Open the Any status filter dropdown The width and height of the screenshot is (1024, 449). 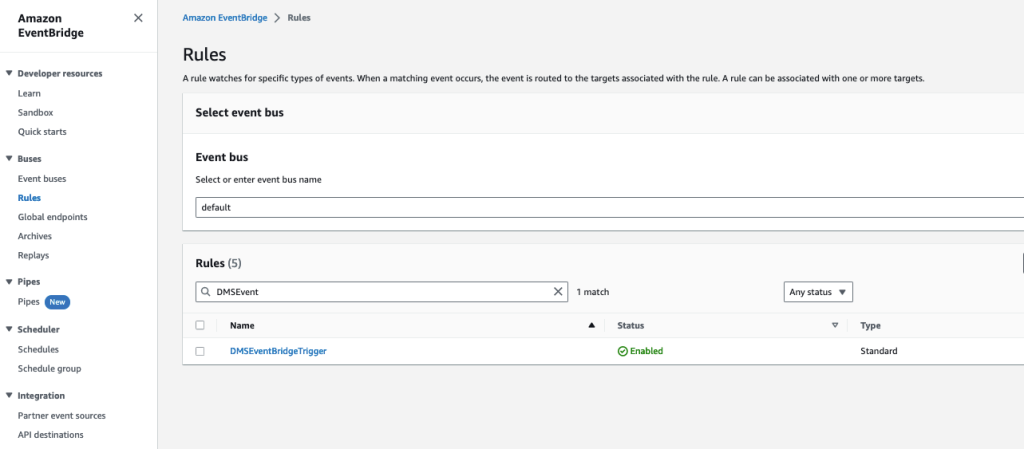coord(818,292)
